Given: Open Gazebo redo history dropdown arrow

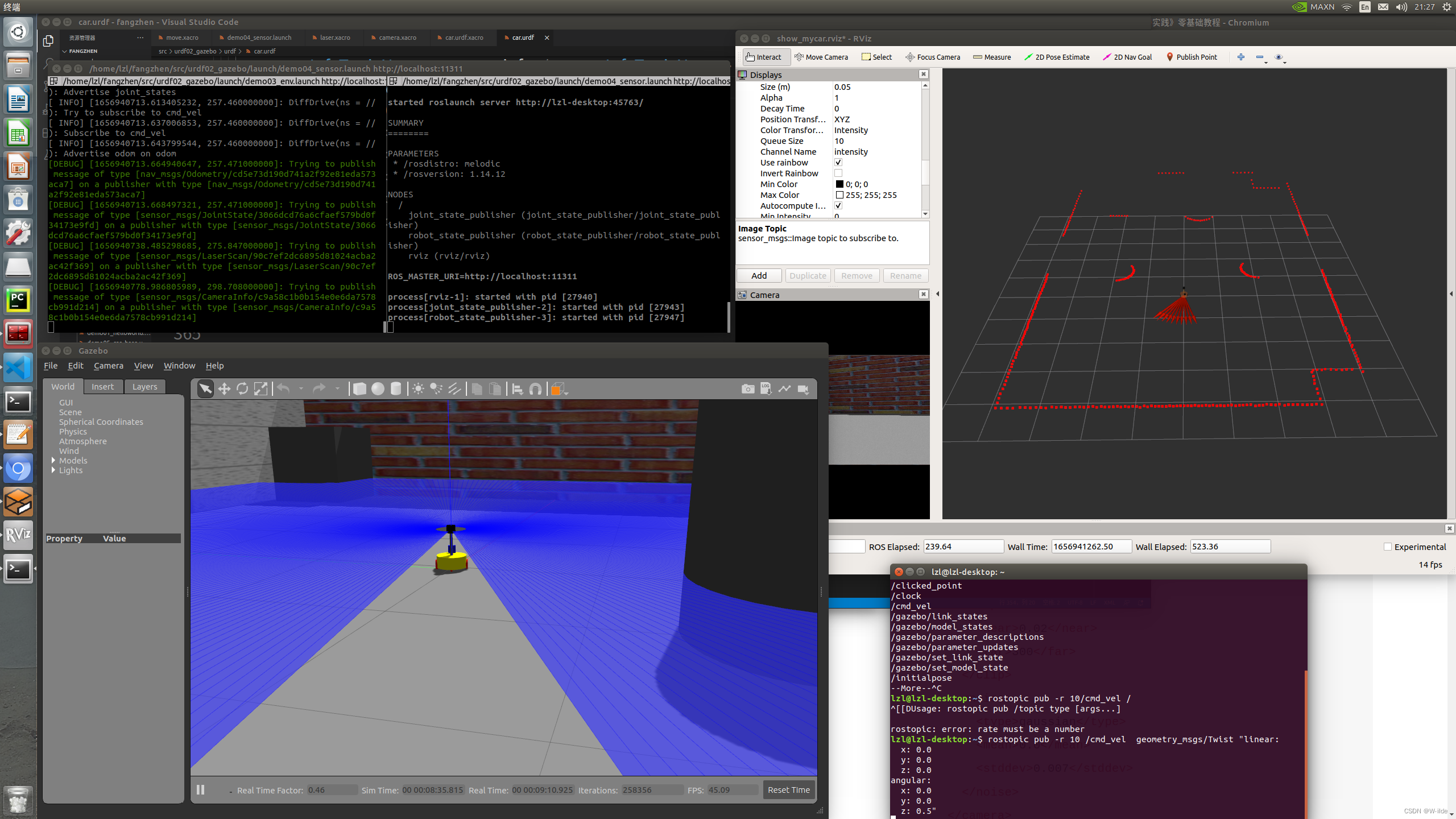Looking at the screenshot, I should point(337,389).
